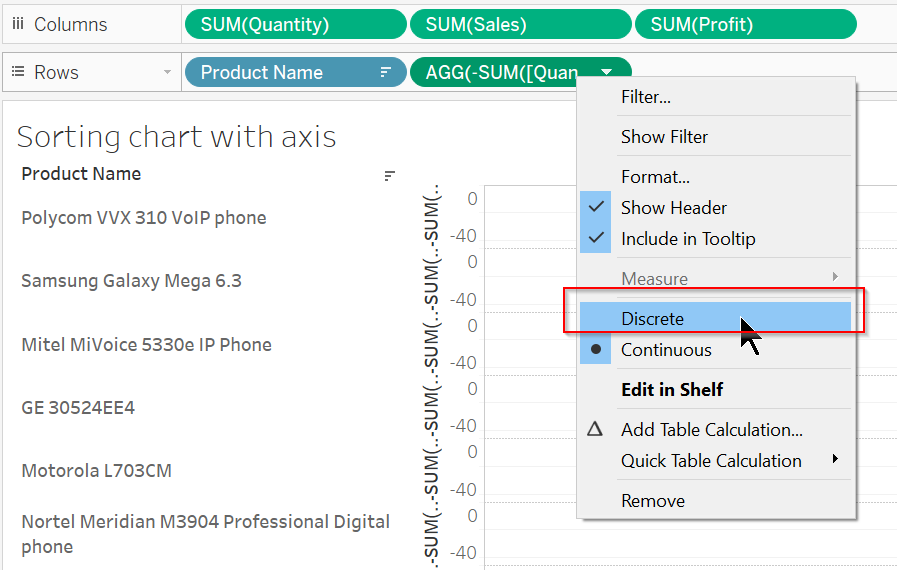The width and height of the screenshot is (897, 570).
Task: Click the Product Name pill on Rows
Action: point(295,73)
